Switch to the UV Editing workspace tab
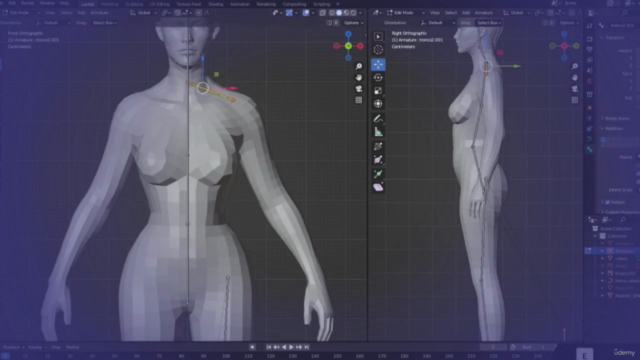The image size is (640, 360). (x=160, y=4)
